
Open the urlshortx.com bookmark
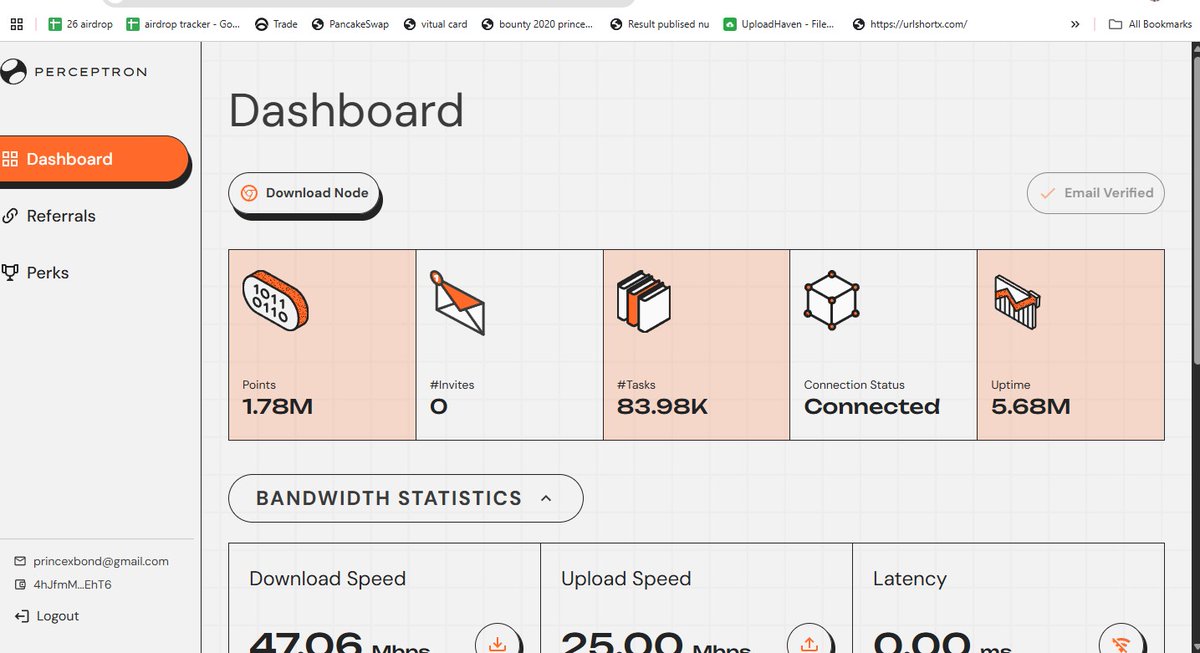tap(909, 24)
